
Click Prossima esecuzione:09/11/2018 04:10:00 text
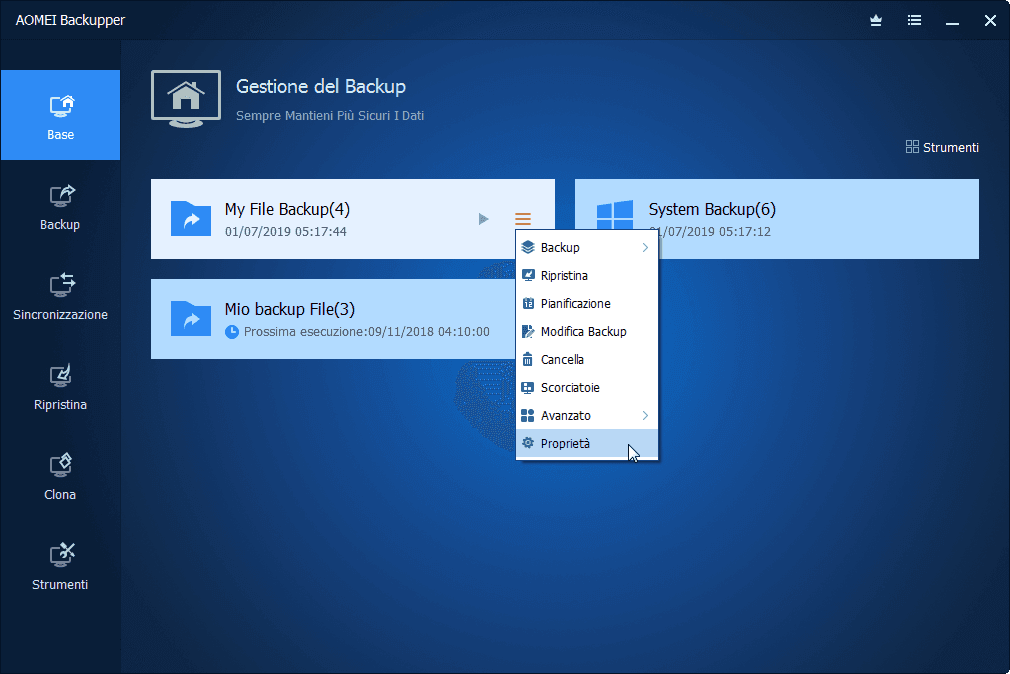click(367, 332)
